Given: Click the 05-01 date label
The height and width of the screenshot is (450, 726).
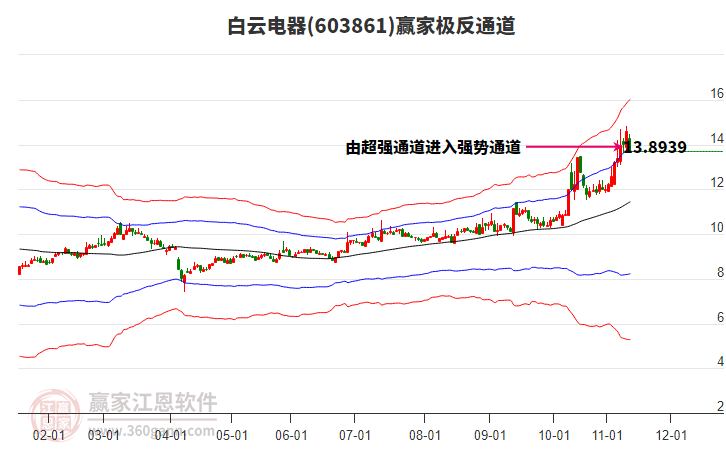Looking at the screenshot, I should click(x=232, y=435).
